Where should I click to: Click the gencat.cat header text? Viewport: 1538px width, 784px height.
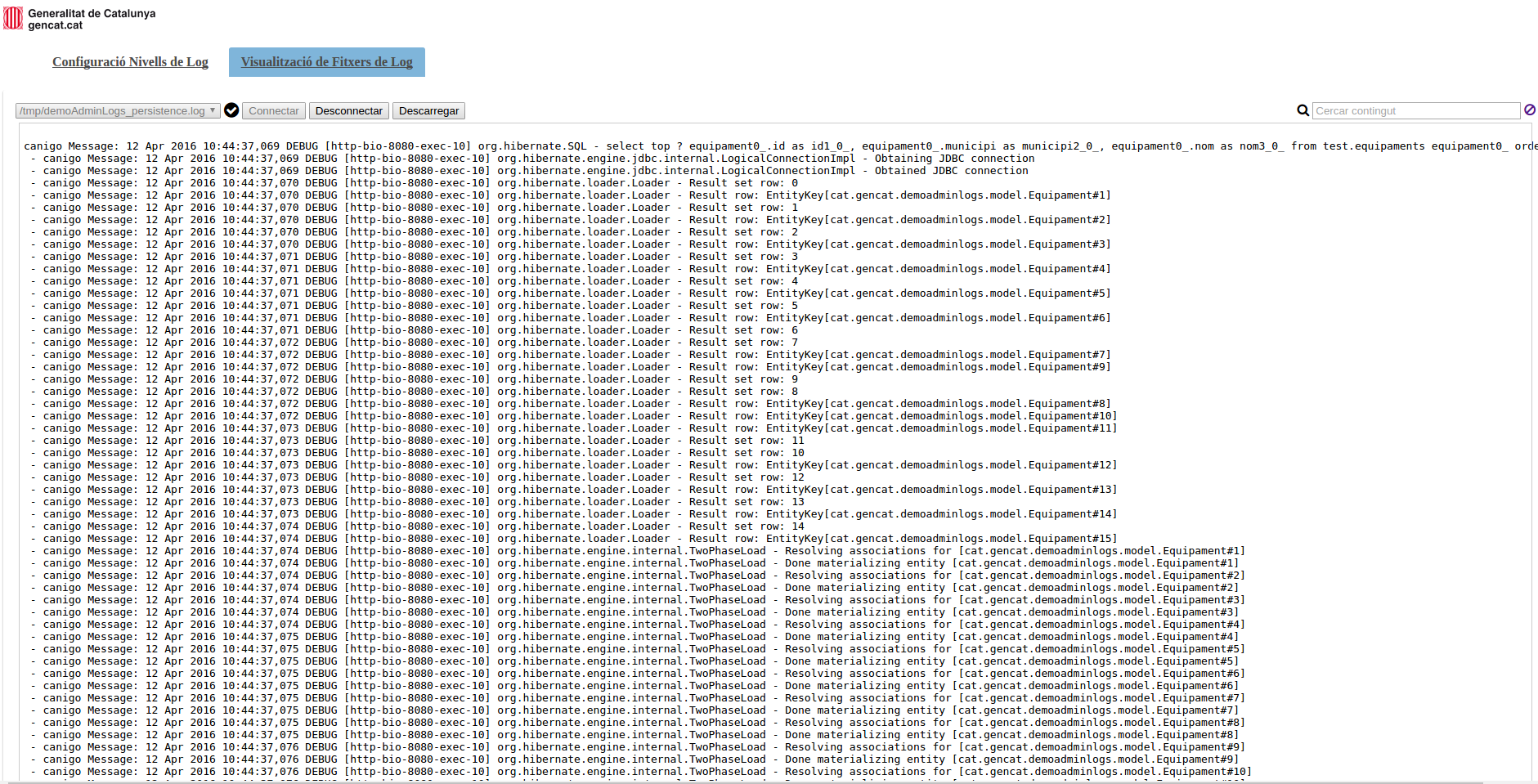coord(56,25)
